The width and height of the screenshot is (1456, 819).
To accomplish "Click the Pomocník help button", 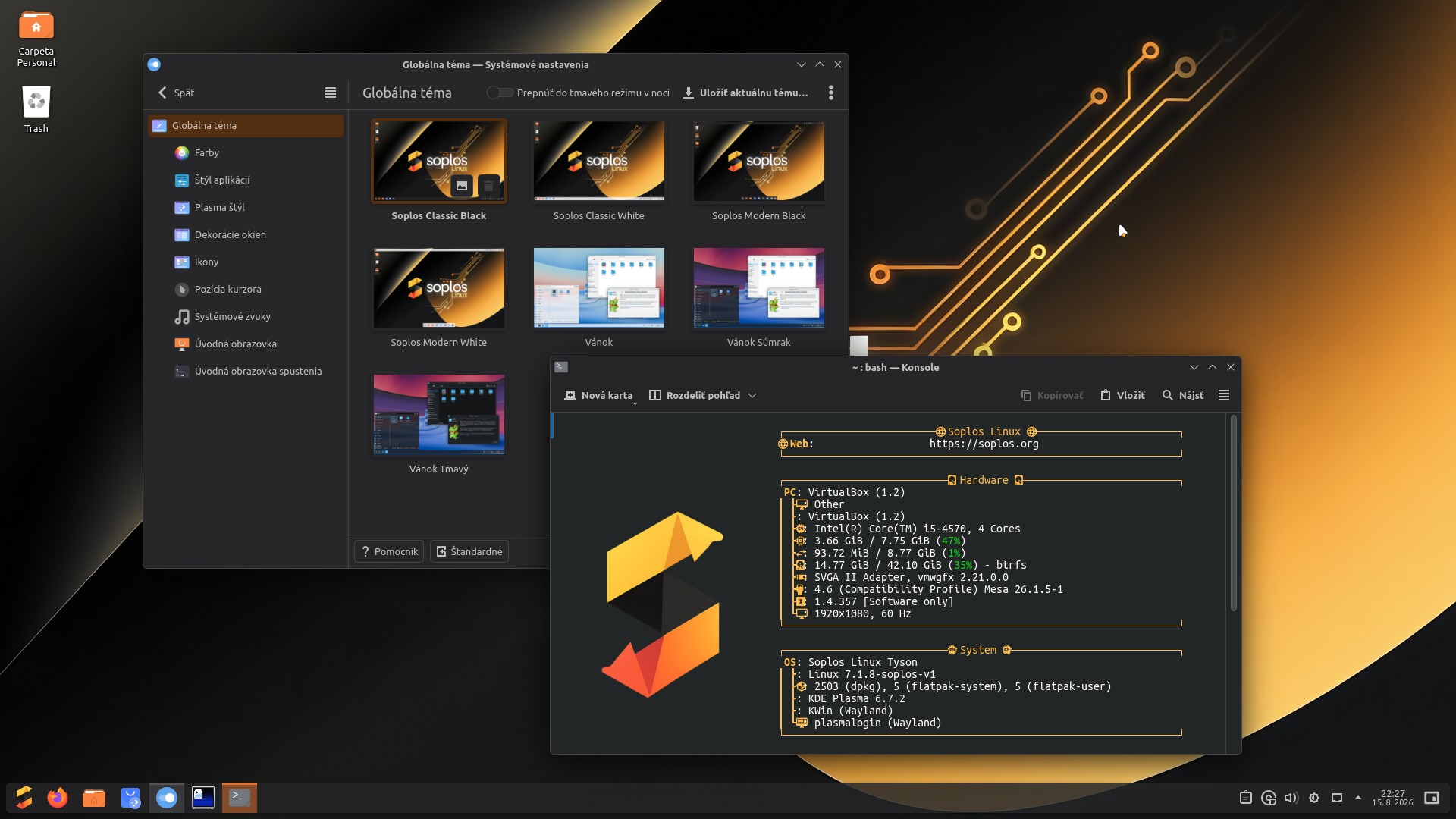I will pos(390,551).
